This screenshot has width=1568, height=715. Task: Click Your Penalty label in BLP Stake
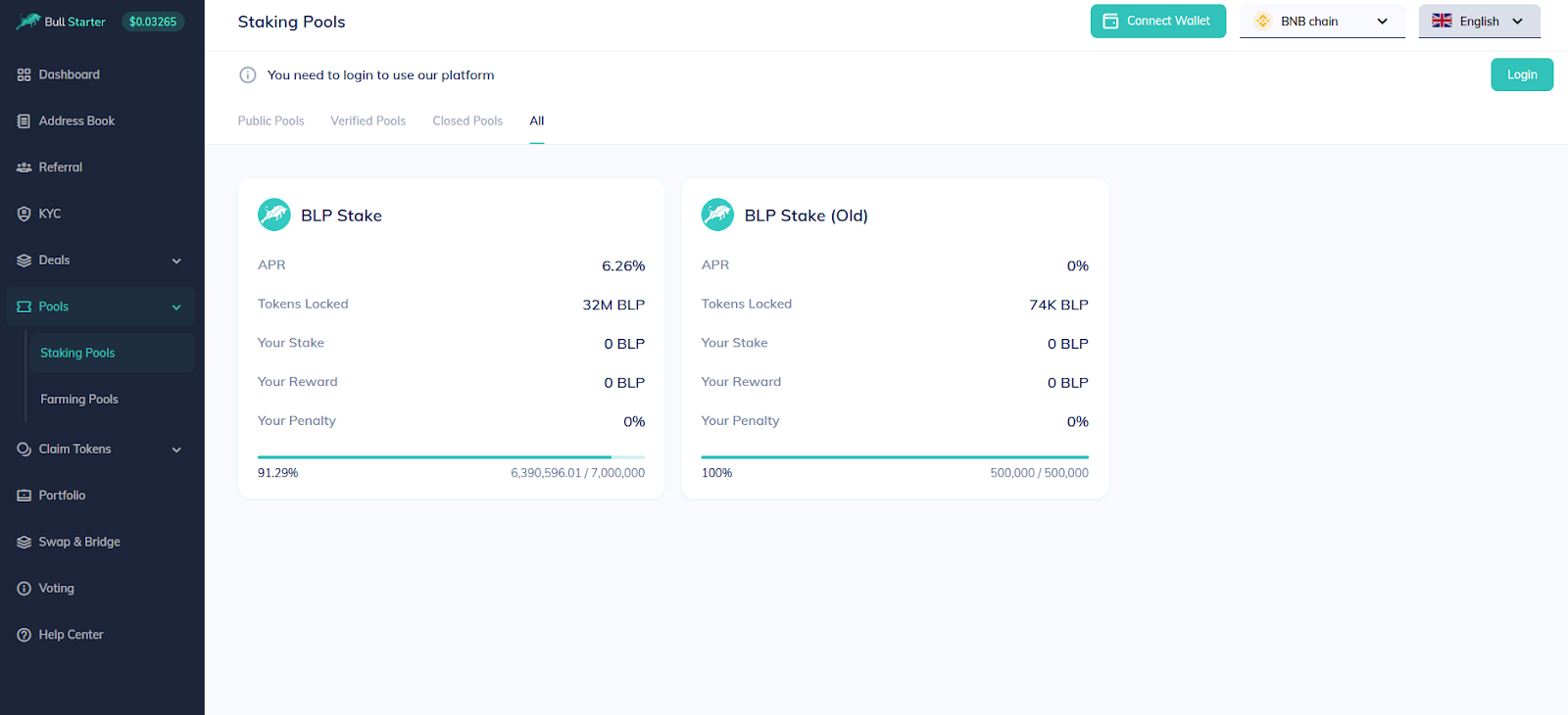point(297,421)
